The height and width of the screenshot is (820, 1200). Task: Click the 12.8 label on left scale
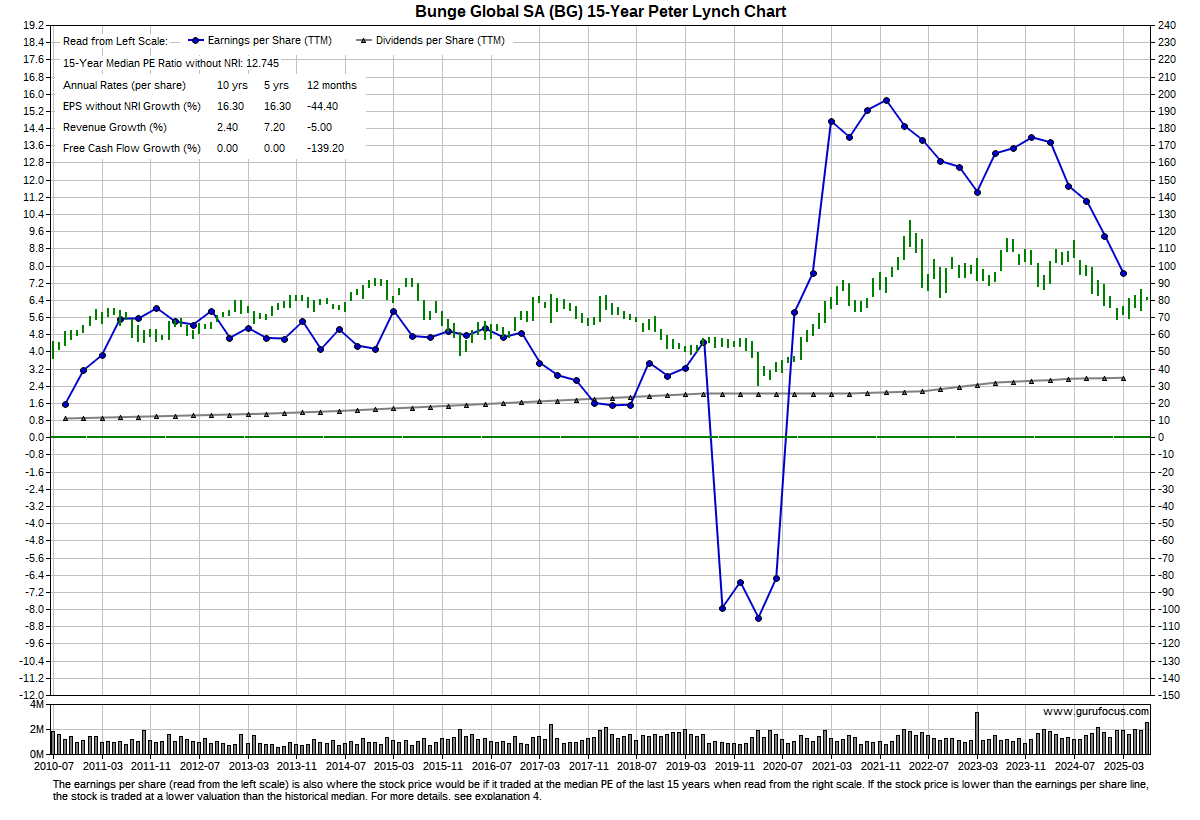click(35, 162)
